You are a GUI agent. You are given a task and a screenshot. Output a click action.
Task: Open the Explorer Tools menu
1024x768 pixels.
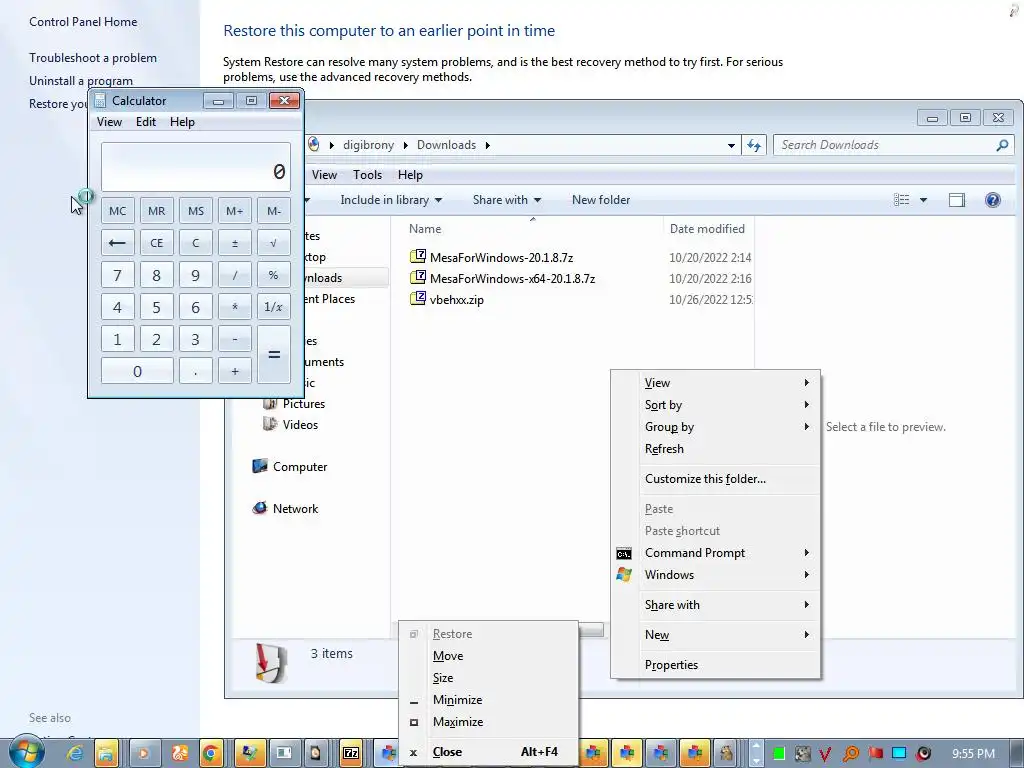click(367, 175)
